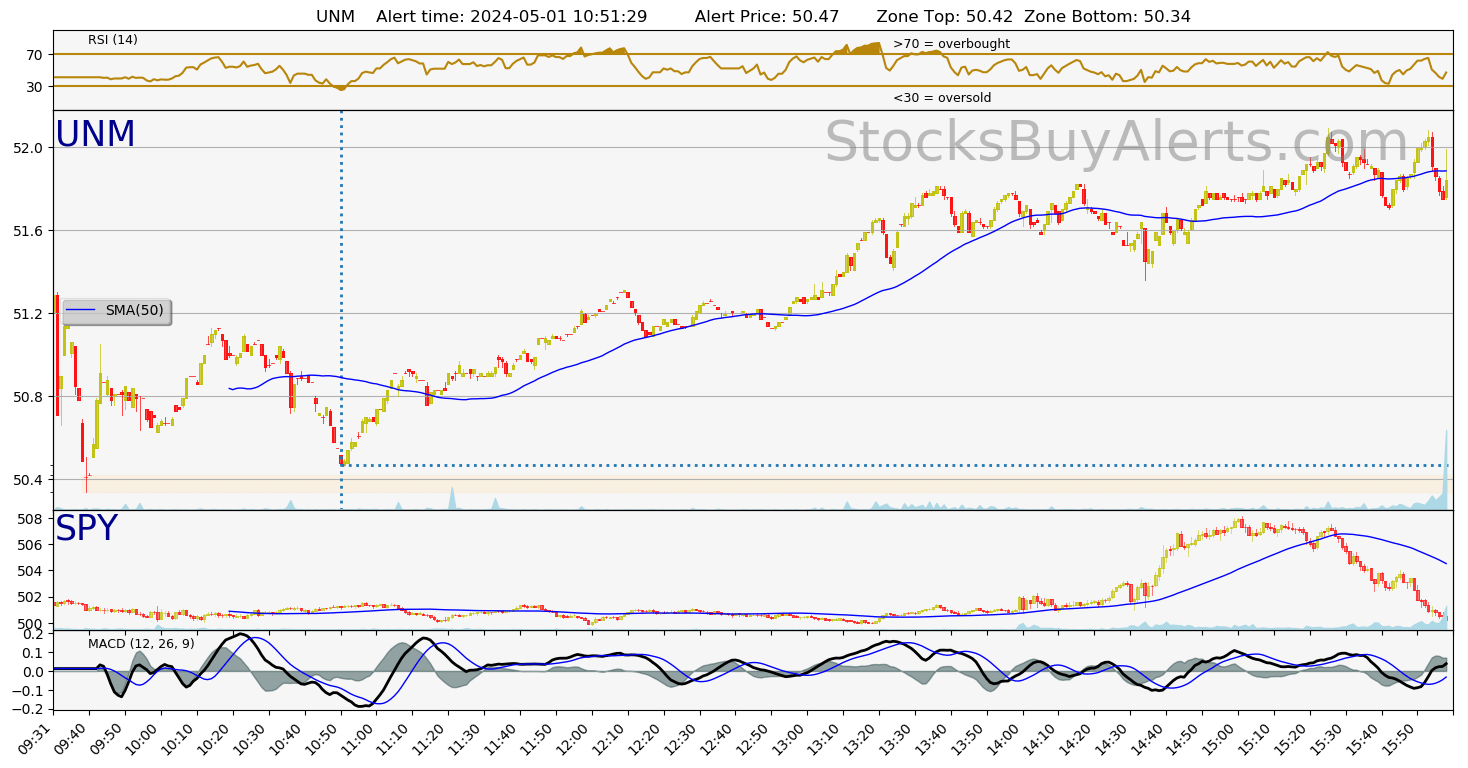This screenshot has width=1468, height=768.
Task: Click the 14:20 time axis label
Action: (1075, 737)
